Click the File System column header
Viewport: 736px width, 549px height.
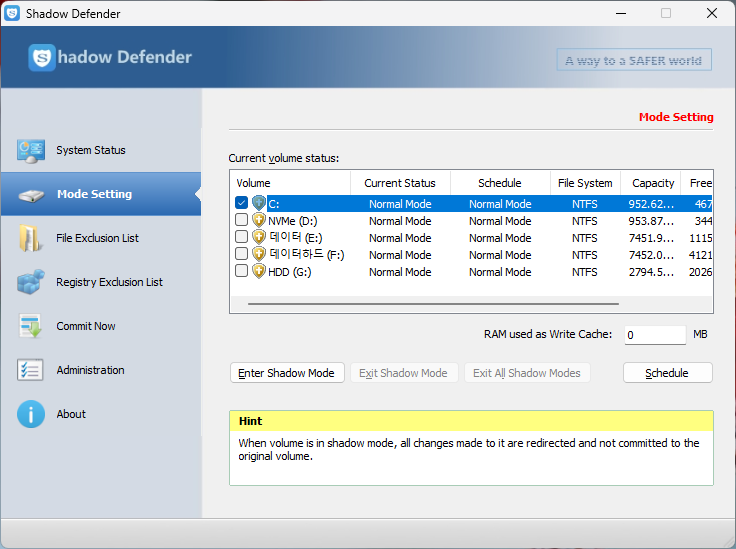585,183
